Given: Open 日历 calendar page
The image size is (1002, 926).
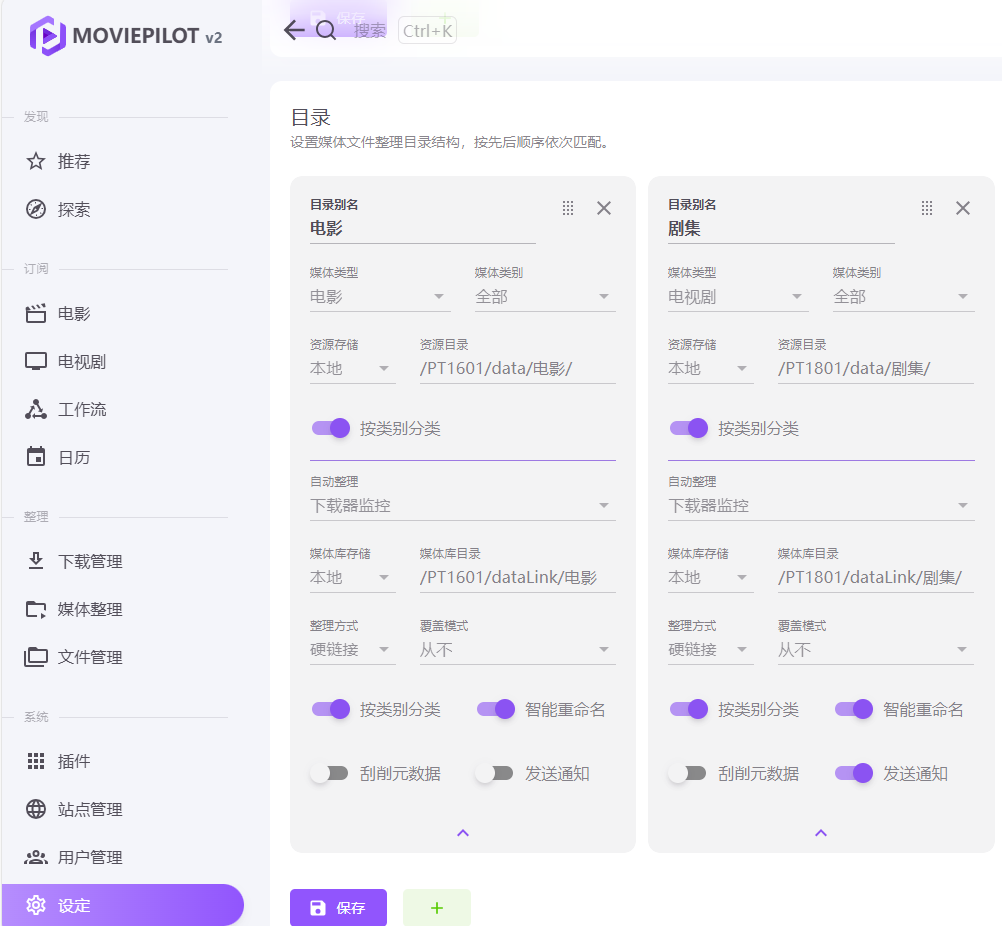Looking at the screenshot, I should click(74, 458).
